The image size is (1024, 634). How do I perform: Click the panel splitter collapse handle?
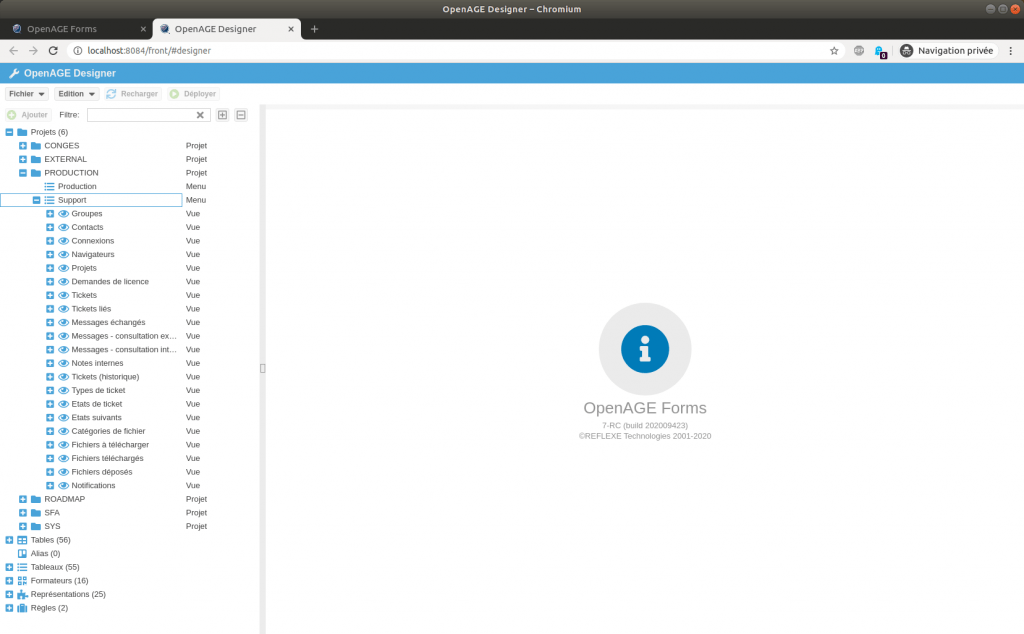pos(263,368)
